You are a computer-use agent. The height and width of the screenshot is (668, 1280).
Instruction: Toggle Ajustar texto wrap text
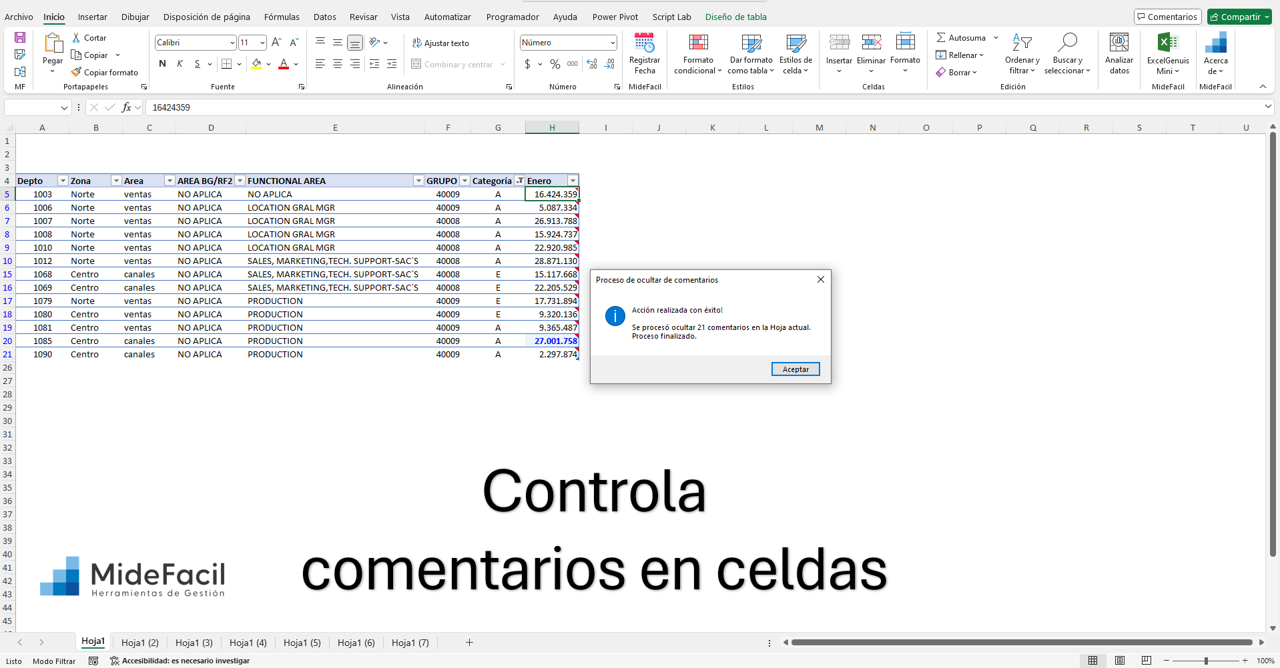click(440, 43)
